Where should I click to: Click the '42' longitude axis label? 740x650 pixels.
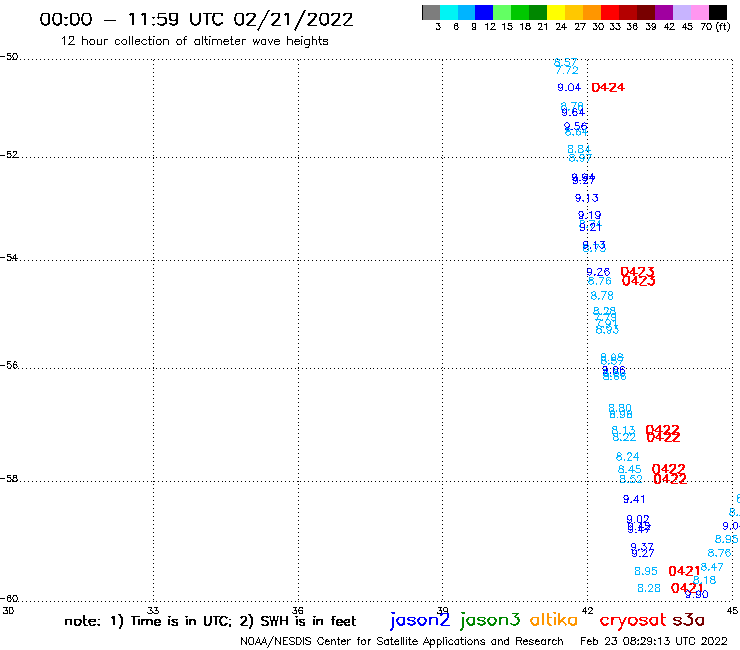(588, 610)
